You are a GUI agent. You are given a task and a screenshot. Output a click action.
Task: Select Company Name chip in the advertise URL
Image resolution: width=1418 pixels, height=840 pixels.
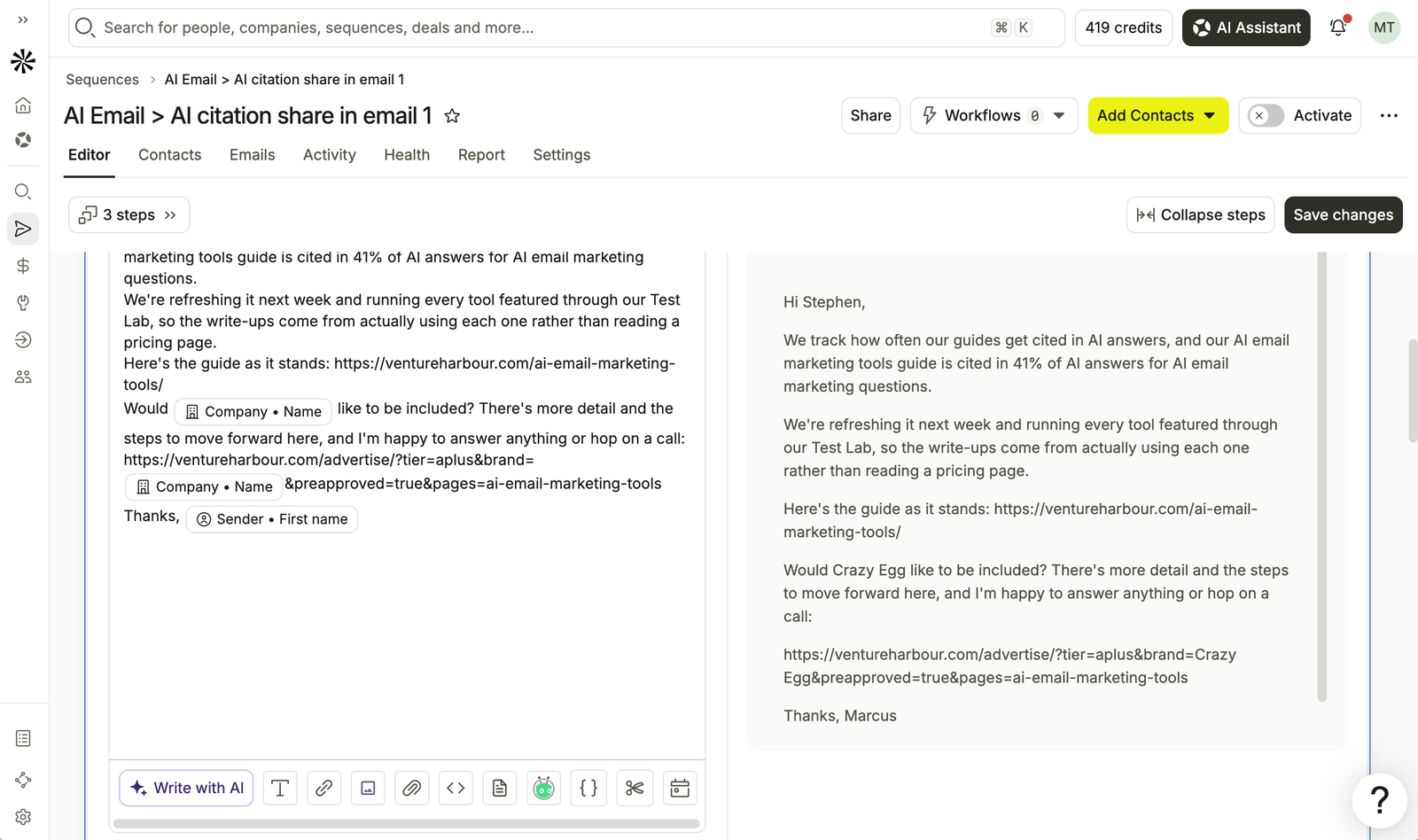click(x=205, y=487)
